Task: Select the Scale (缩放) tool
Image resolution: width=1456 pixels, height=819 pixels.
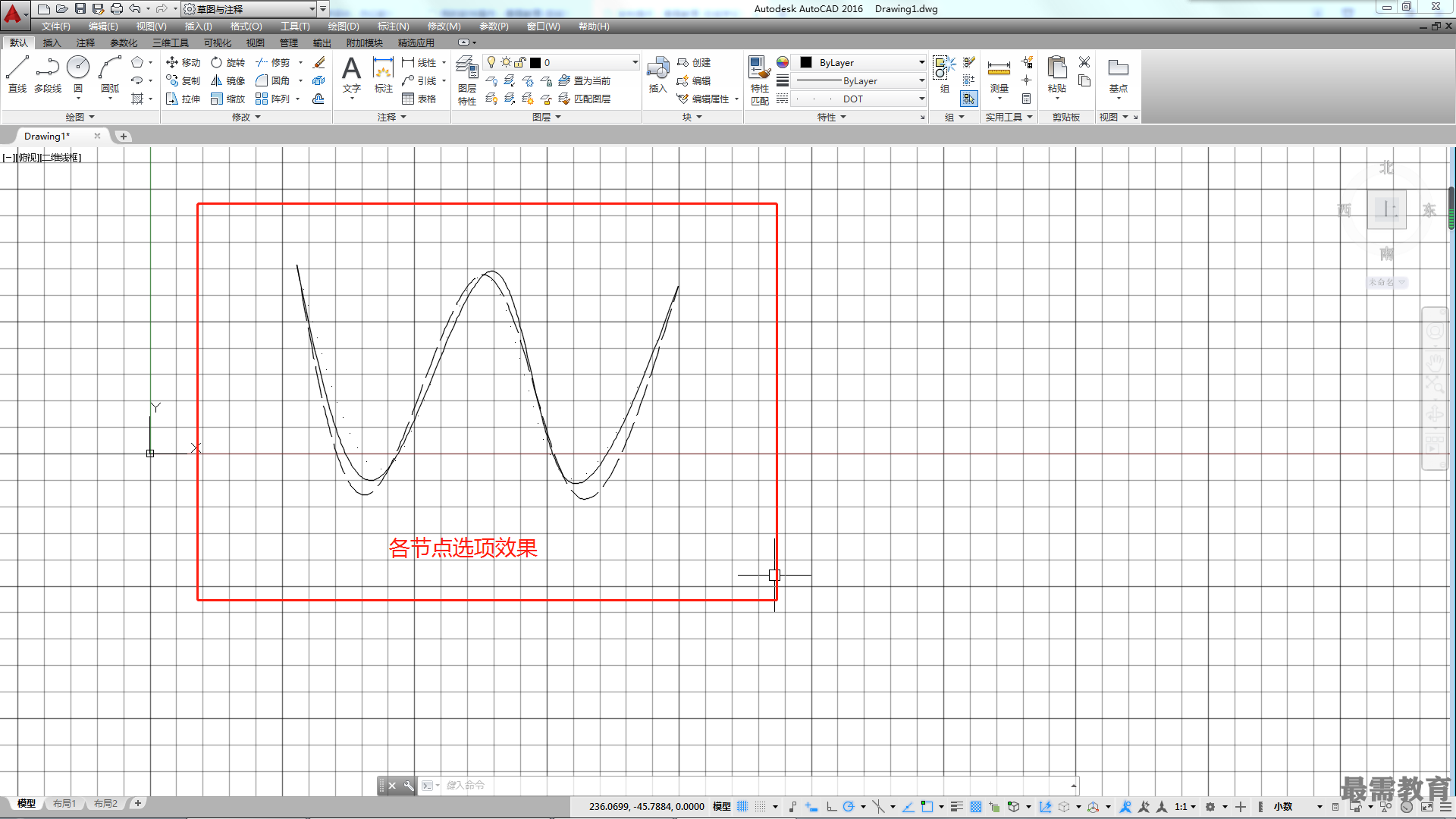Action: (227, 99)
